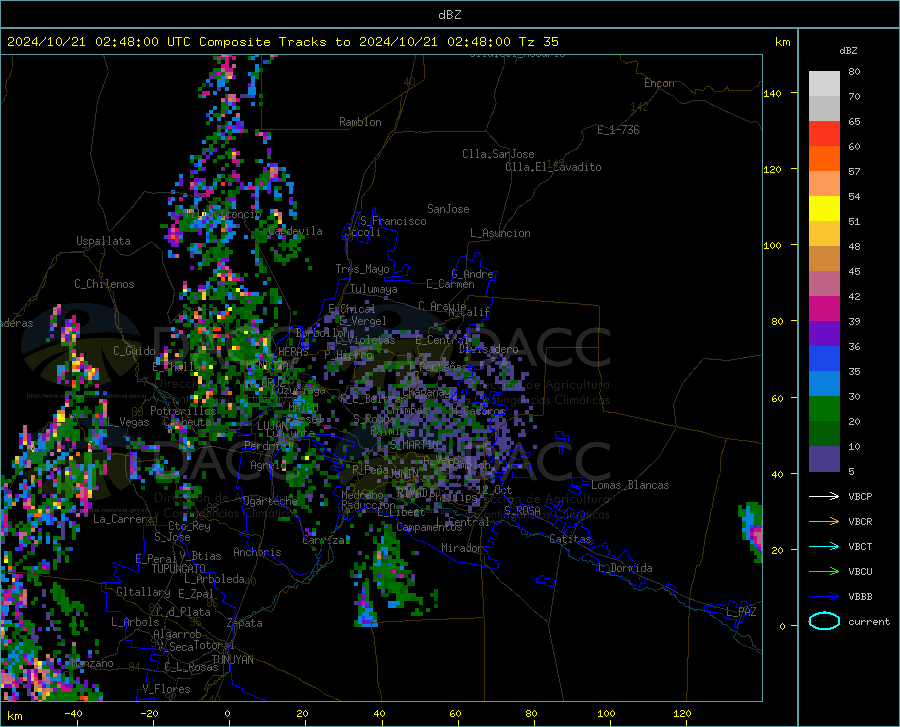Click the 'Tres_Mayo' map label
The height and width of the screenshot is (727, 900).
[362, 269]
